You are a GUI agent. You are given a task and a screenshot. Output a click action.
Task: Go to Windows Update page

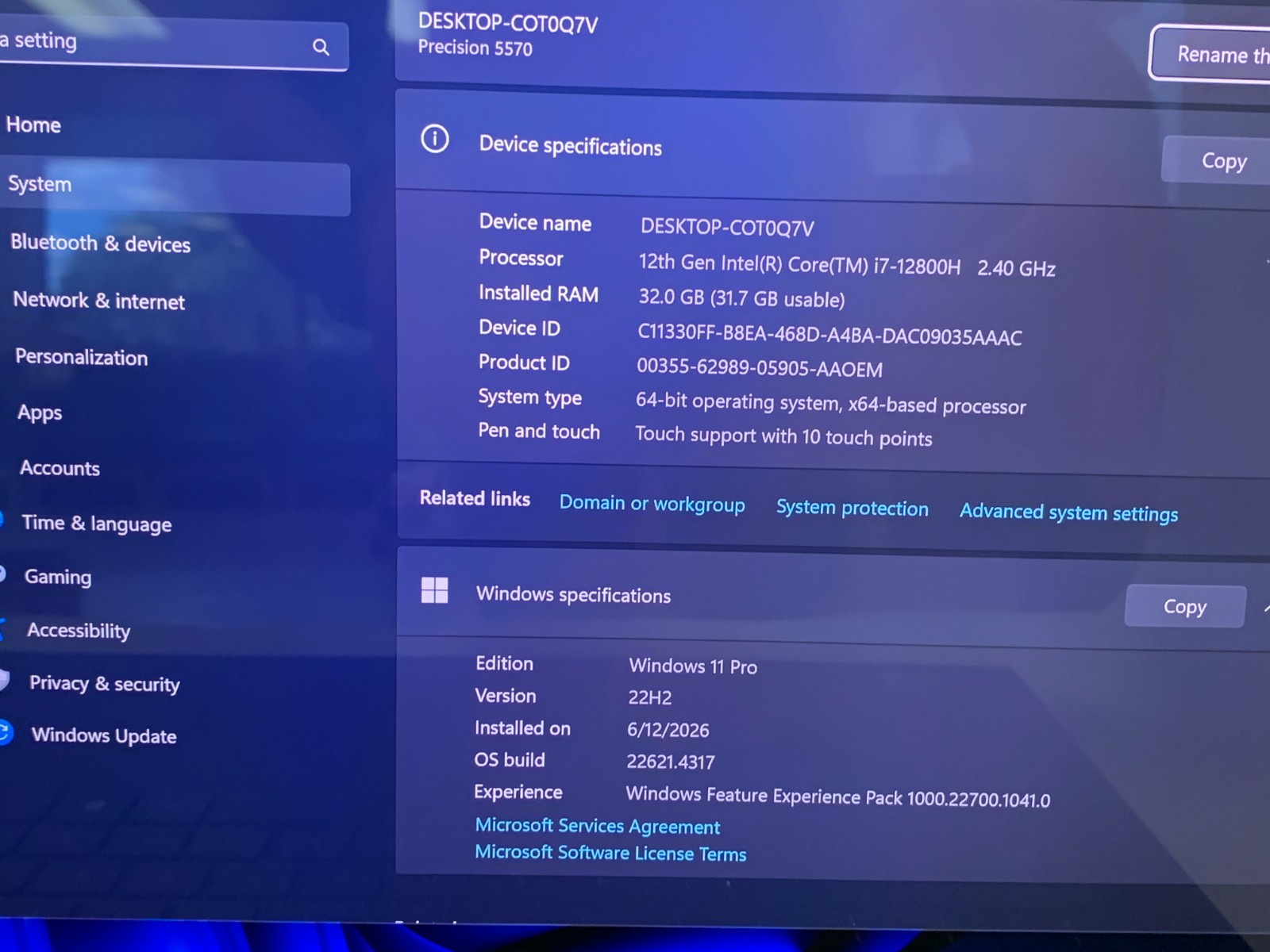tap(104, 735)
